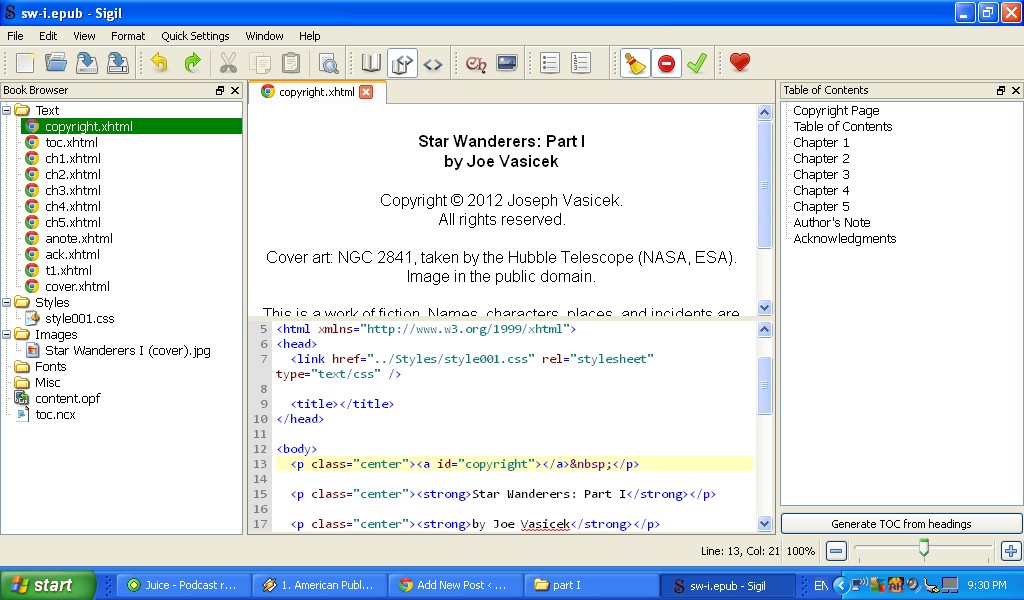Switch to Add New Post Chrome taskbar item

click(x=456, y=585)
